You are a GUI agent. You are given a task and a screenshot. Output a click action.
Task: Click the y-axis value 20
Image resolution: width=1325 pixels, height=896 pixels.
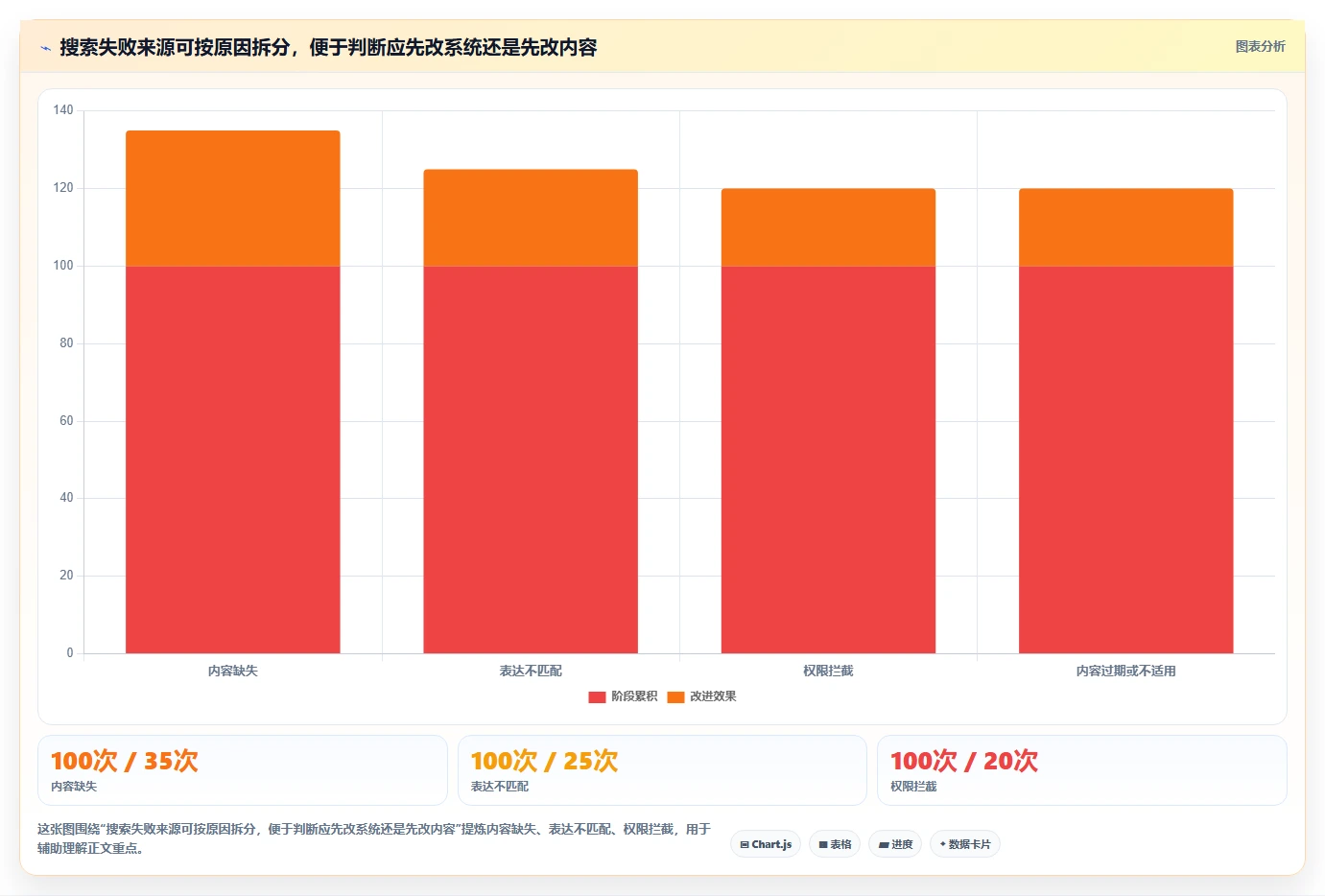66,576
